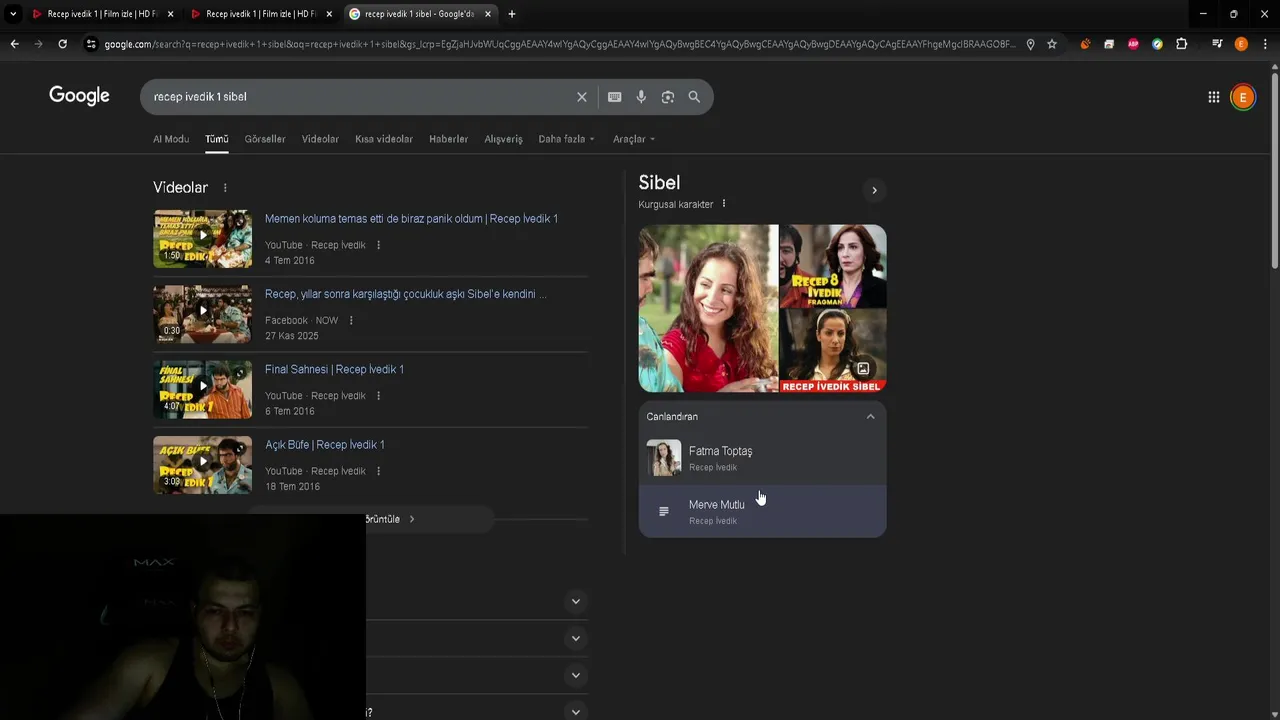This screenshot has height=720, width=1280.
Task: Open the Google apps grid icon
Action: [1213, 97]
